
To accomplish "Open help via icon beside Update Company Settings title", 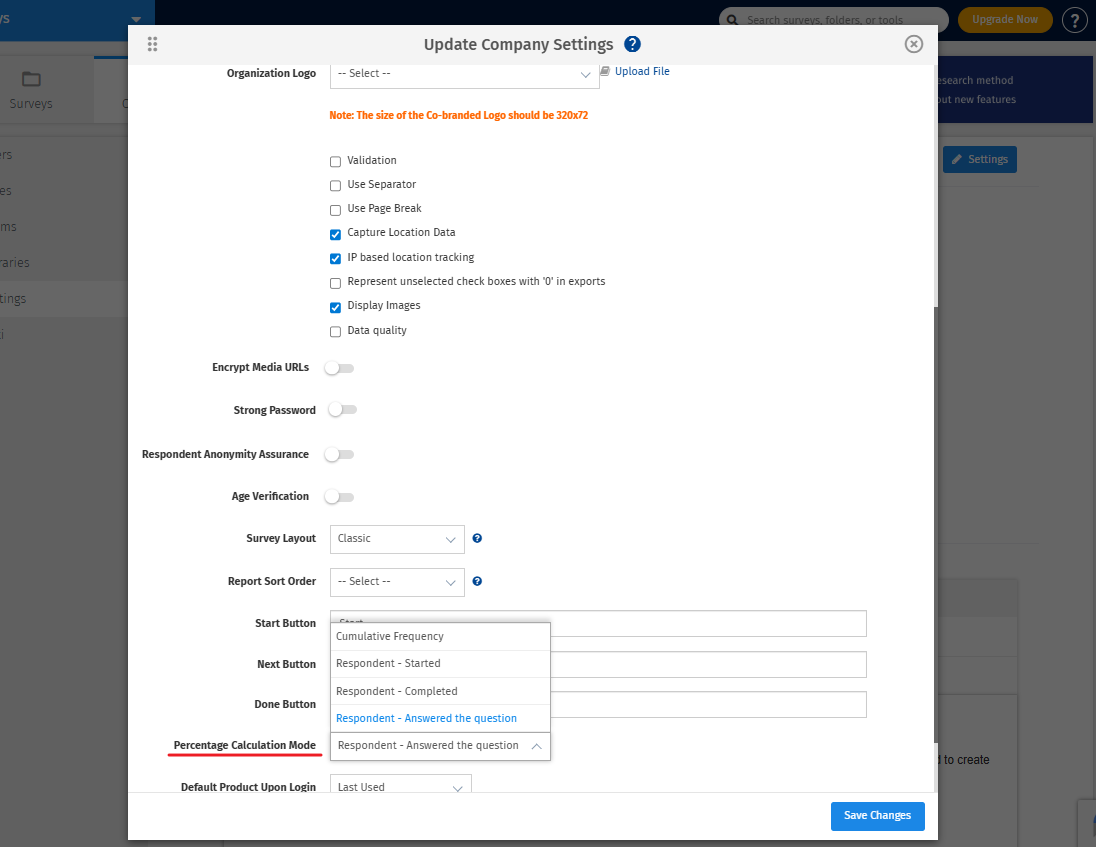I will coord(633,44).
